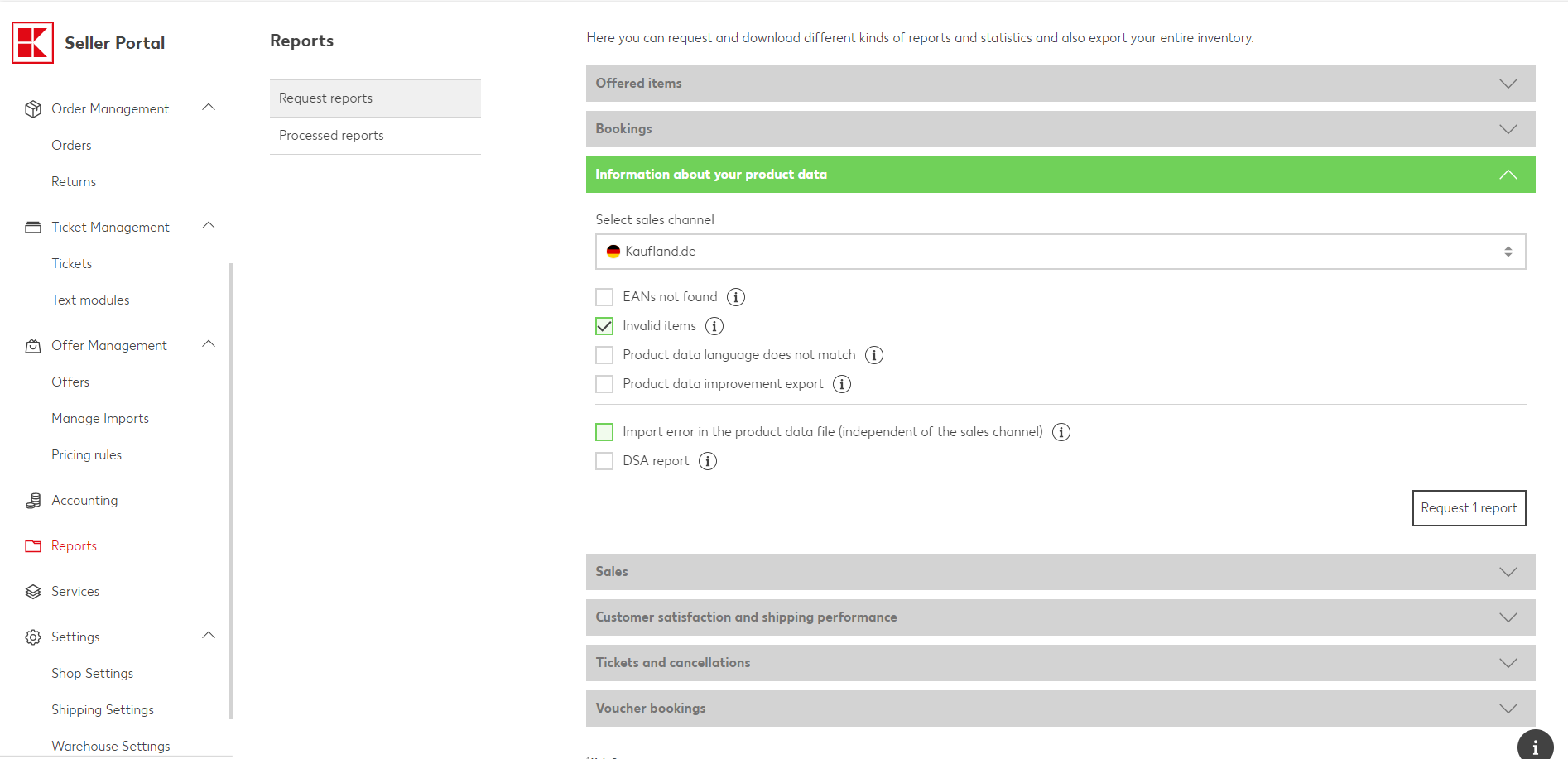Tick the DSA report checkbox
The image size is (1568, 759).
point(605,461)
